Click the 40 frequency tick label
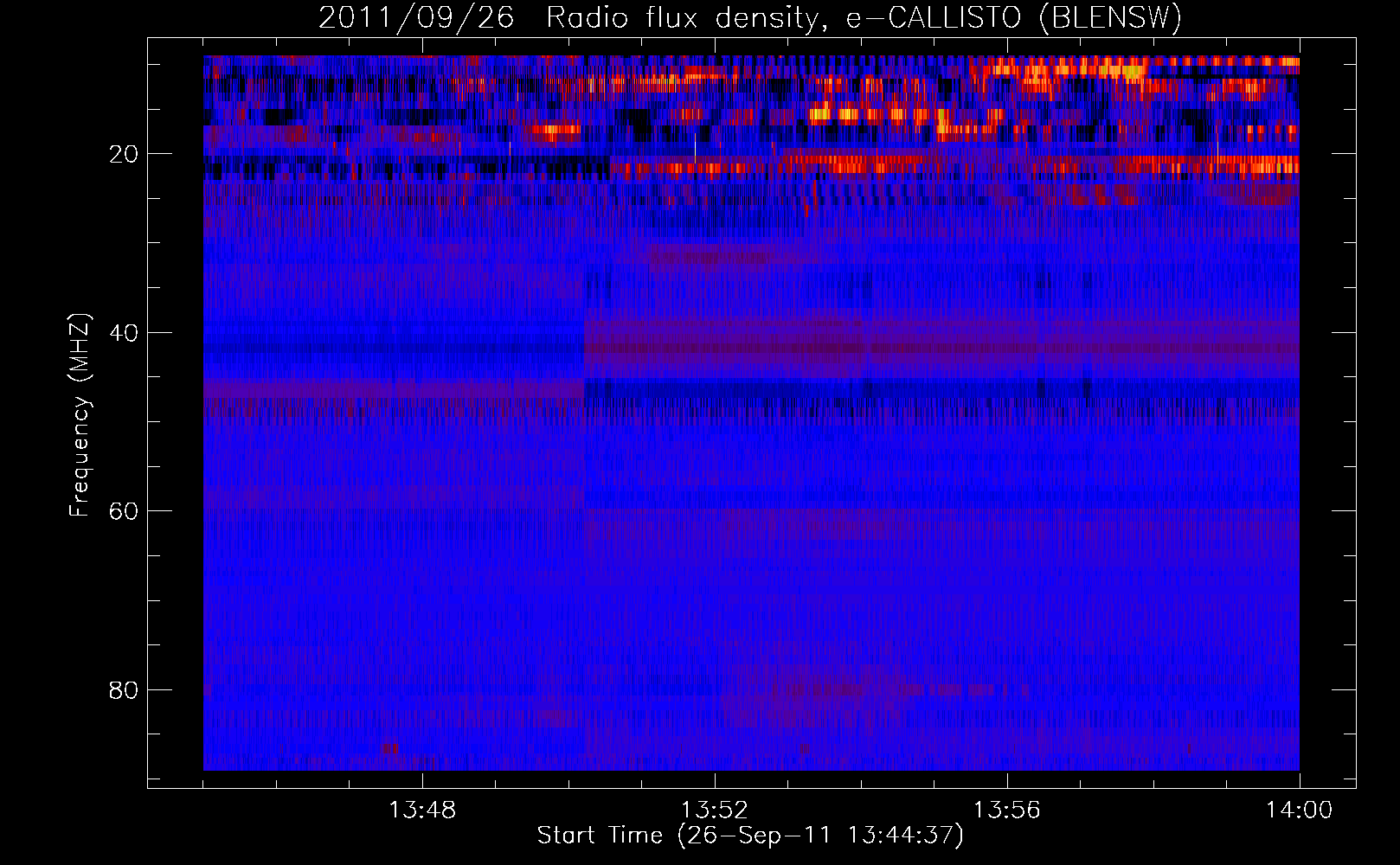Screen dimensions: 1400x865 pos(124,333)
